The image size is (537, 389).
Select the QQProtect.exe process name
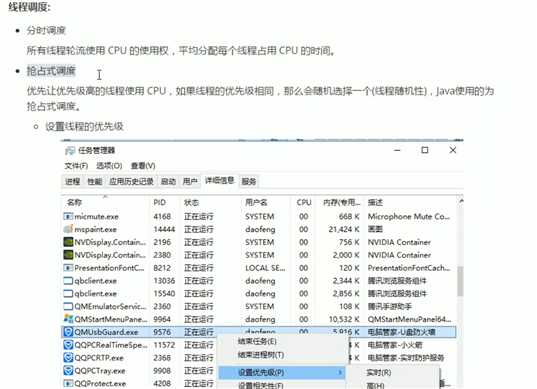100,384
